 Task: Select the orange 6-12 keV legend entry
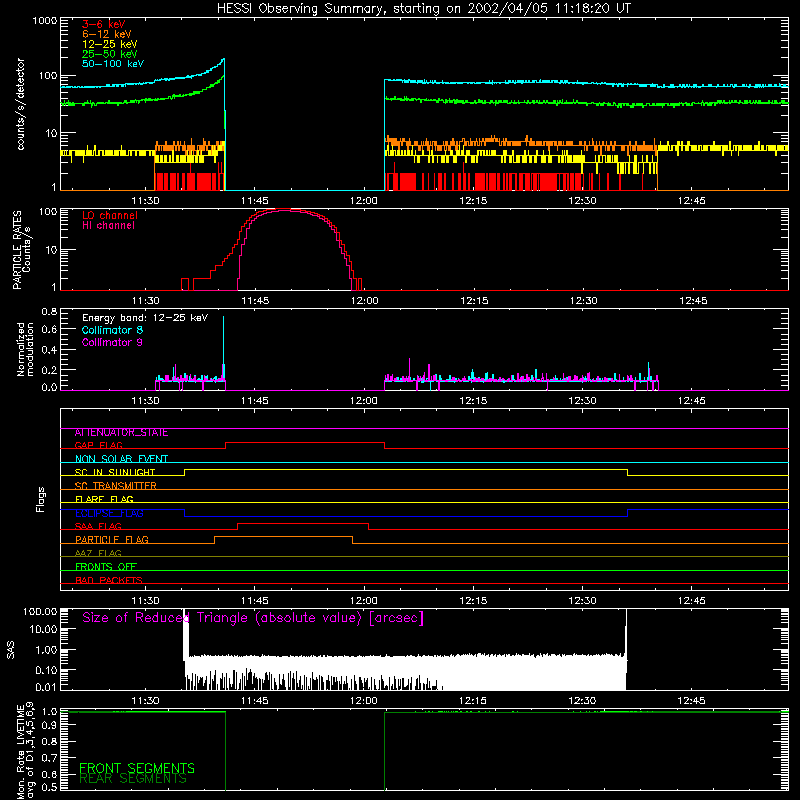107,34
